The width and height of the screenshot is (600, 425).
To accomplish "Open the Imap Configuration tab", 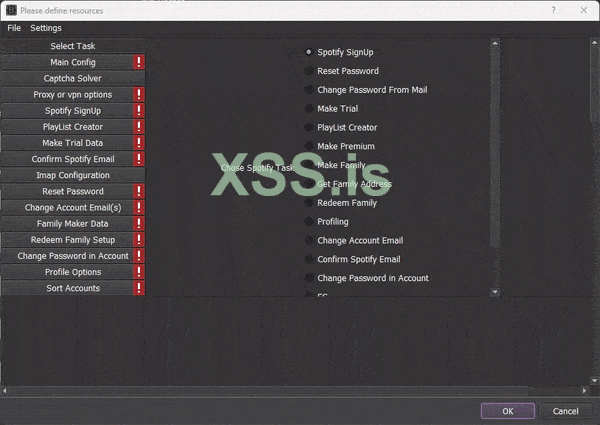I will [x=73, y=175].
